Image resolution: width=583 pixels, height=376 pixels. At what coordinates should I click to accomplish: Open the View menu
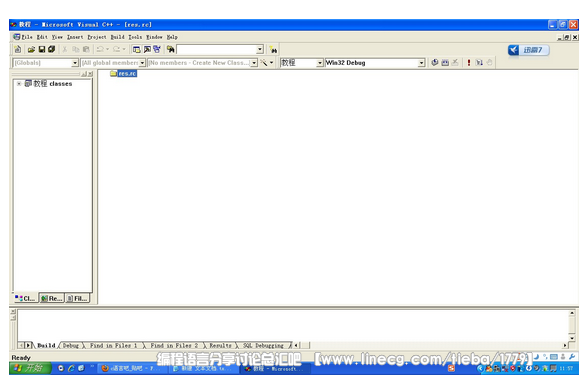(x=57, y=37)
